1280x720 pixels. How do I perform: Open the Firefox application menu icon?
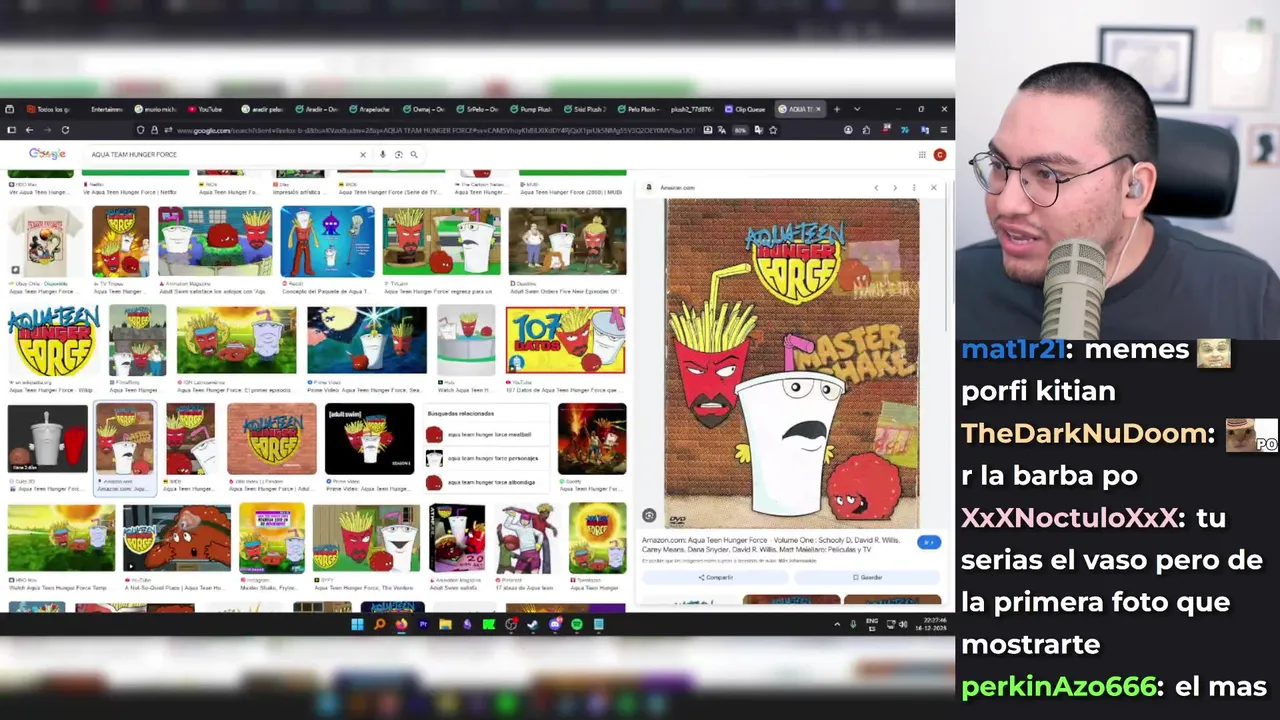pos(943,130)
